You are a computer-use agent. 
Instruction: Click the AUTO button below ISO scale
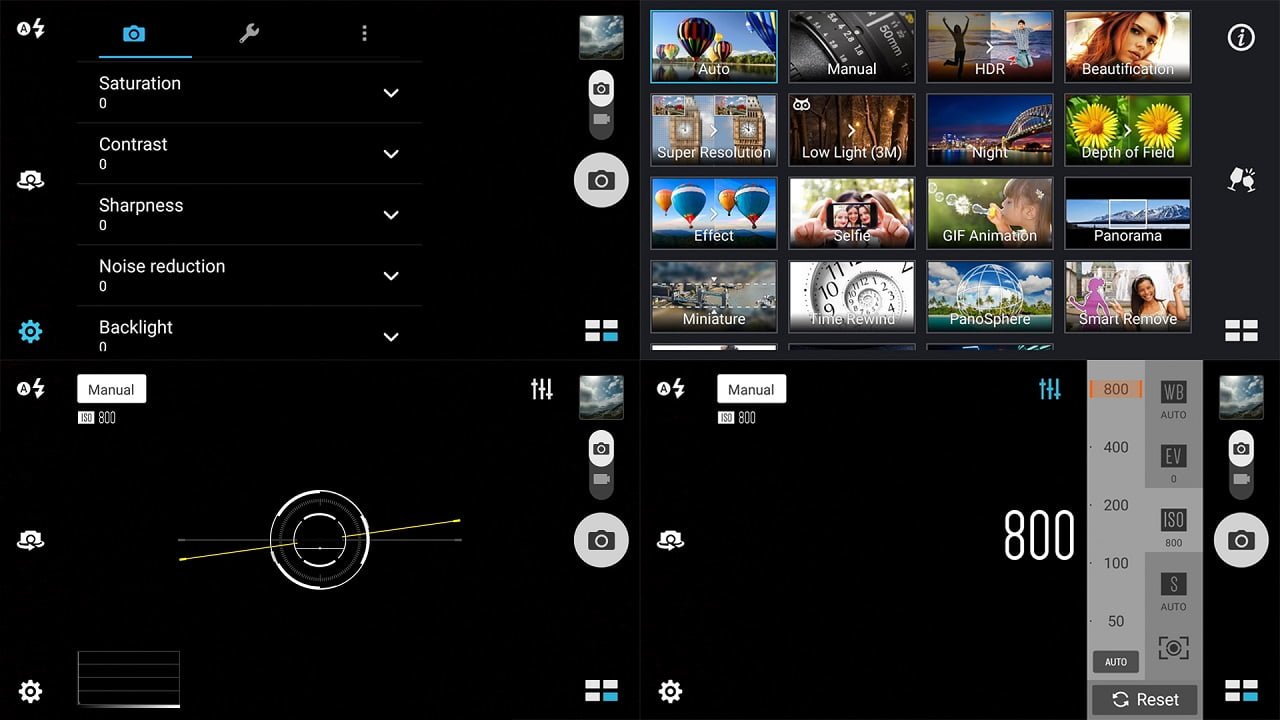click(1115, 662)
